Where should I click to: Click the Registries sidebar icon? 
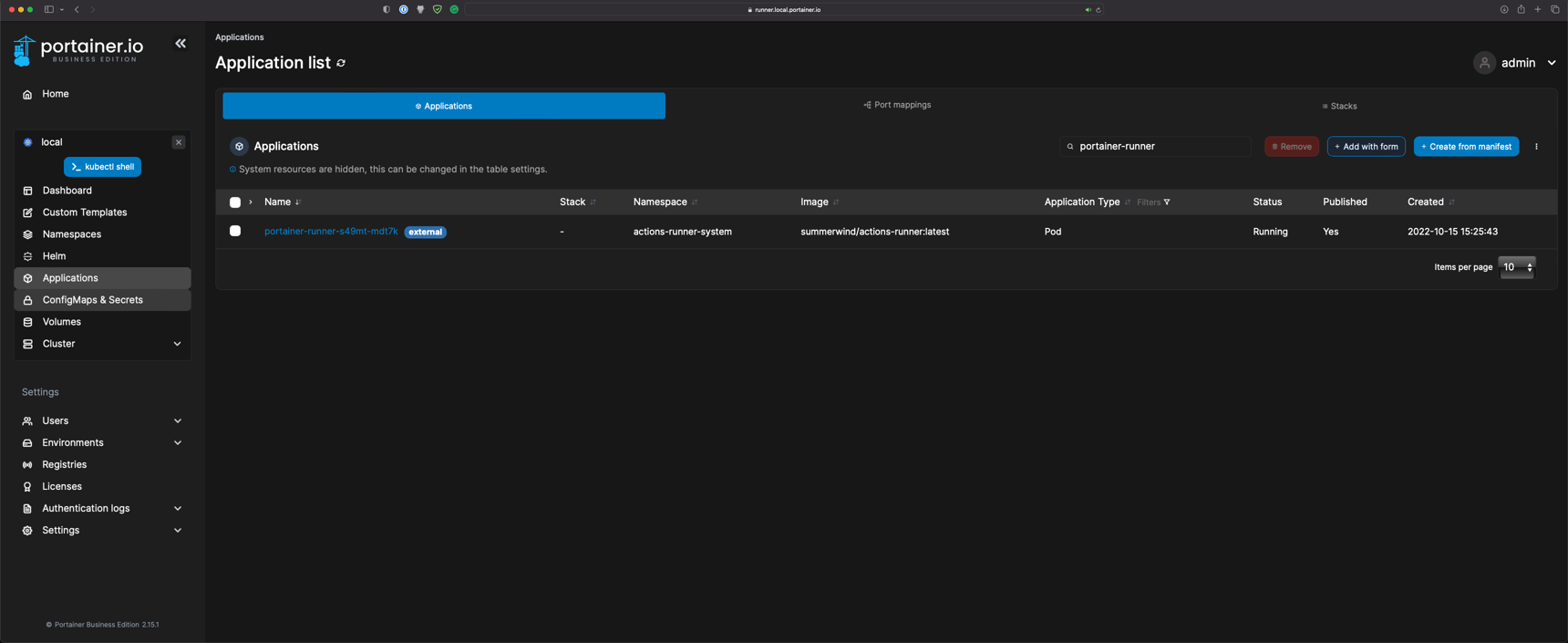pos(27,465)
